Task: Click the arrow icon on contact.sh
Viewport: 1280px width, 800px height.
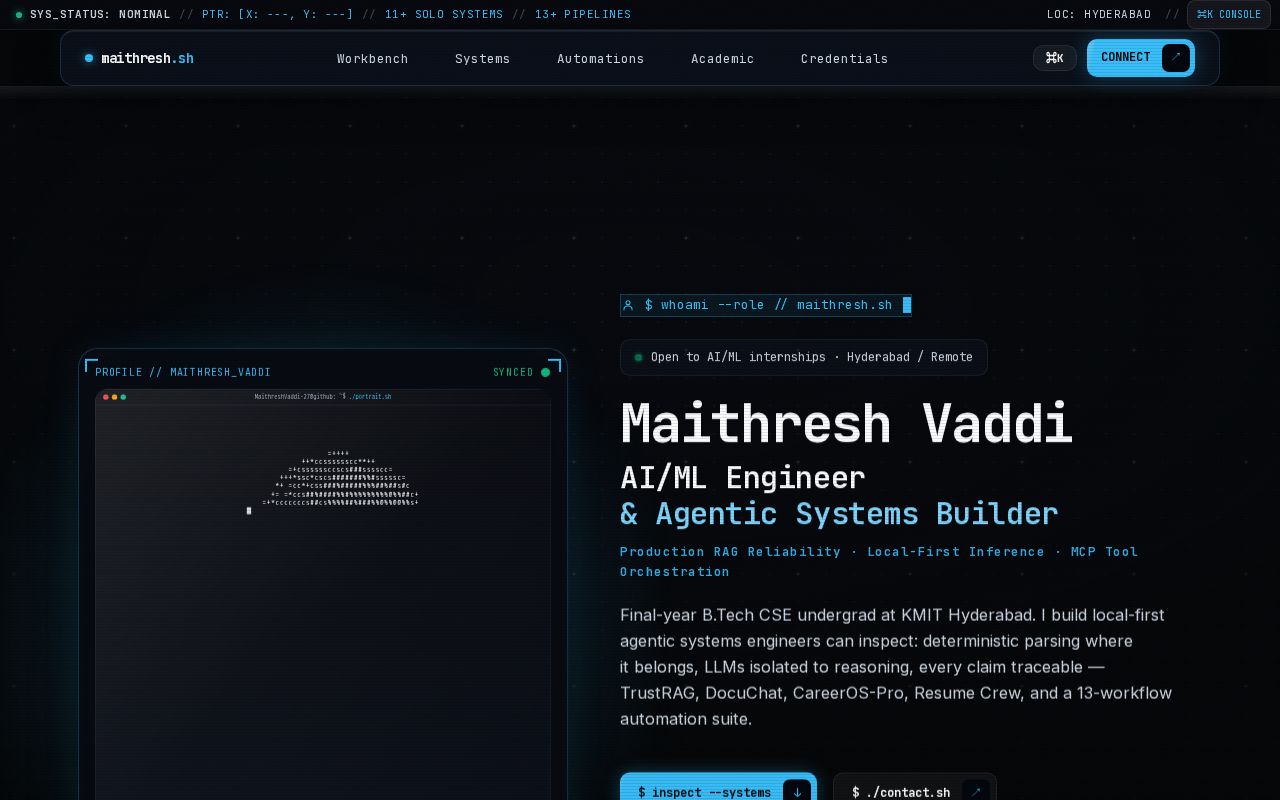Action: 975,791
